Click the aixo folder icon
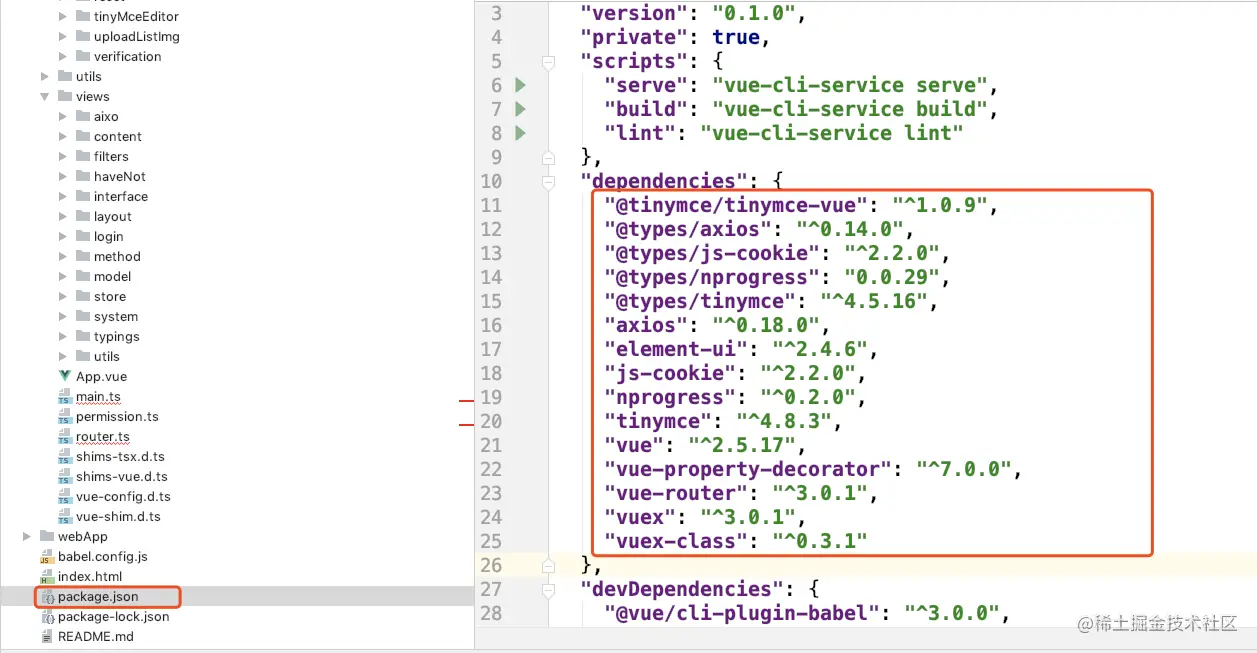The image size is (1257, 653). (83, 116)
